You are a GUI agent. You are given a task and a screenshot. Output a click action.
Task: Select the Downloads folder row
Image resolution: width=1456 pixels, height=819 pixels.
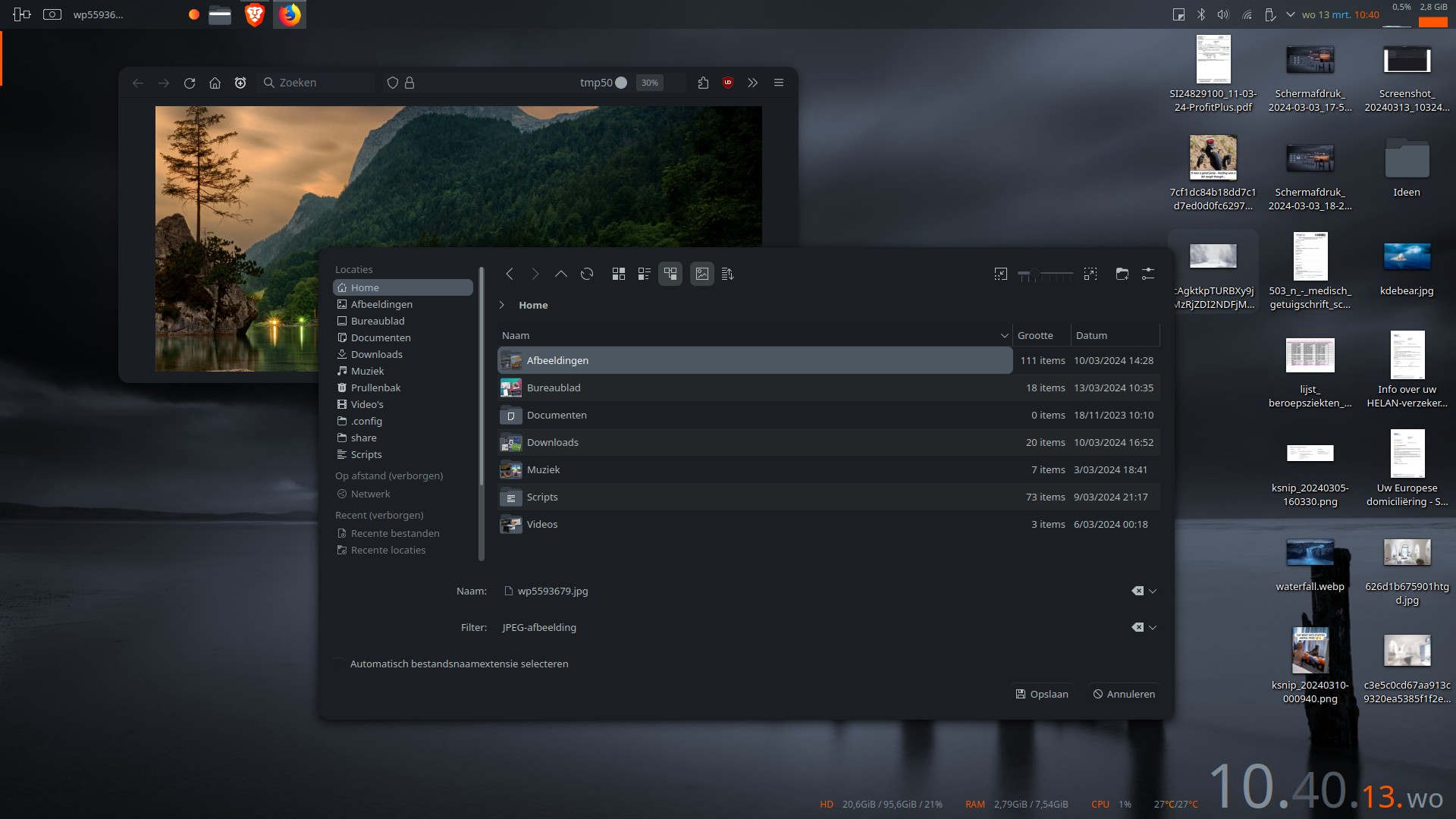coord(828,442)
